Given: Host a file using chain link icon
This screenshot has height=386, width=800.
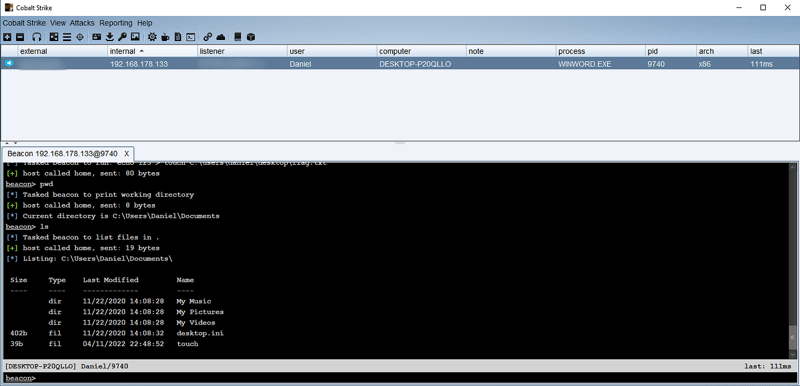Looking at the screenshot, I should tap(208, 37).
